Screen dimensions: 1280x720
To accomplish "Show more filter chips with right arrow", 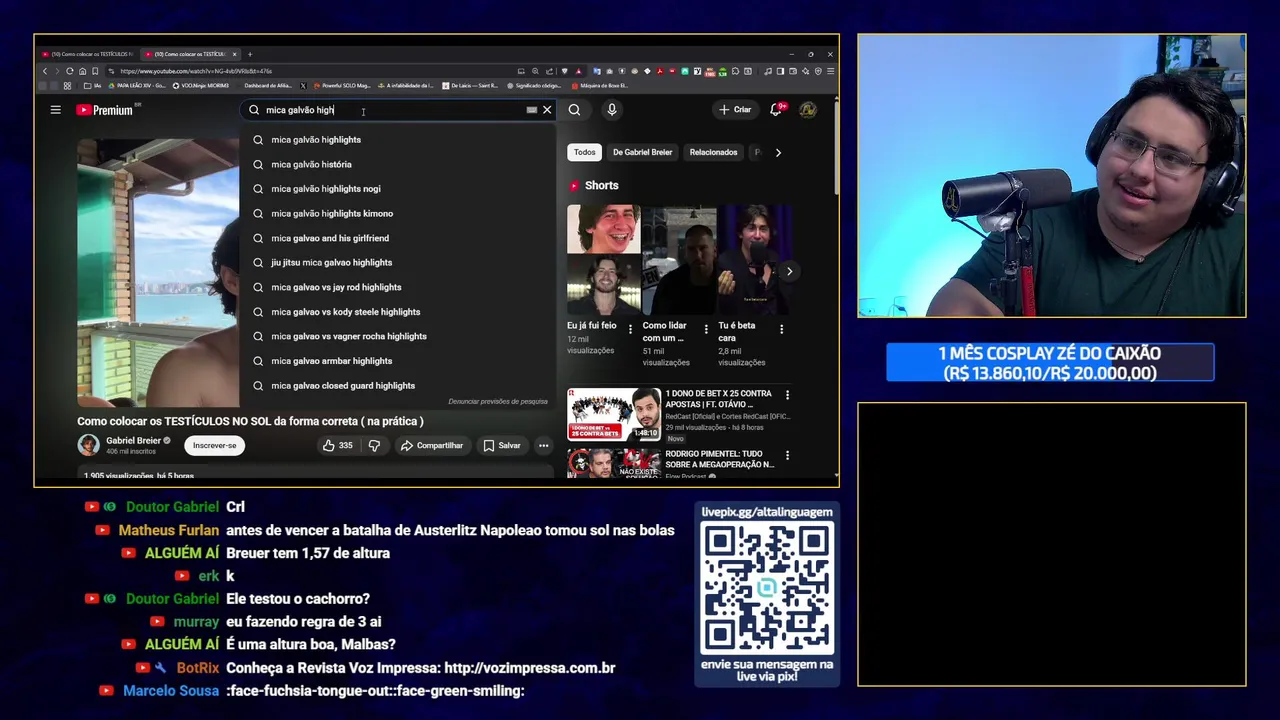I will 778,152.
